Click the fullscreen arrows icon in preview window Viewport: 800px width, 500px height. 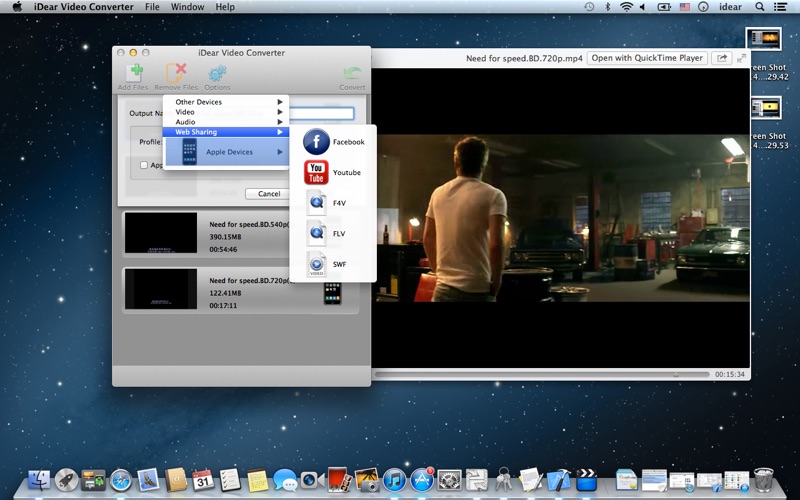pos(741,58)
